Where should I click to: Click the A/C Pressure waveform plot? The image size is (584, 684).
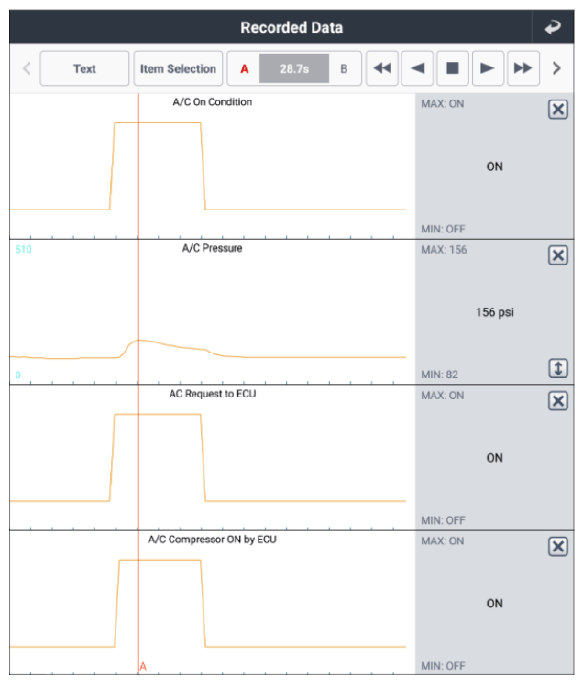[208, 312]
